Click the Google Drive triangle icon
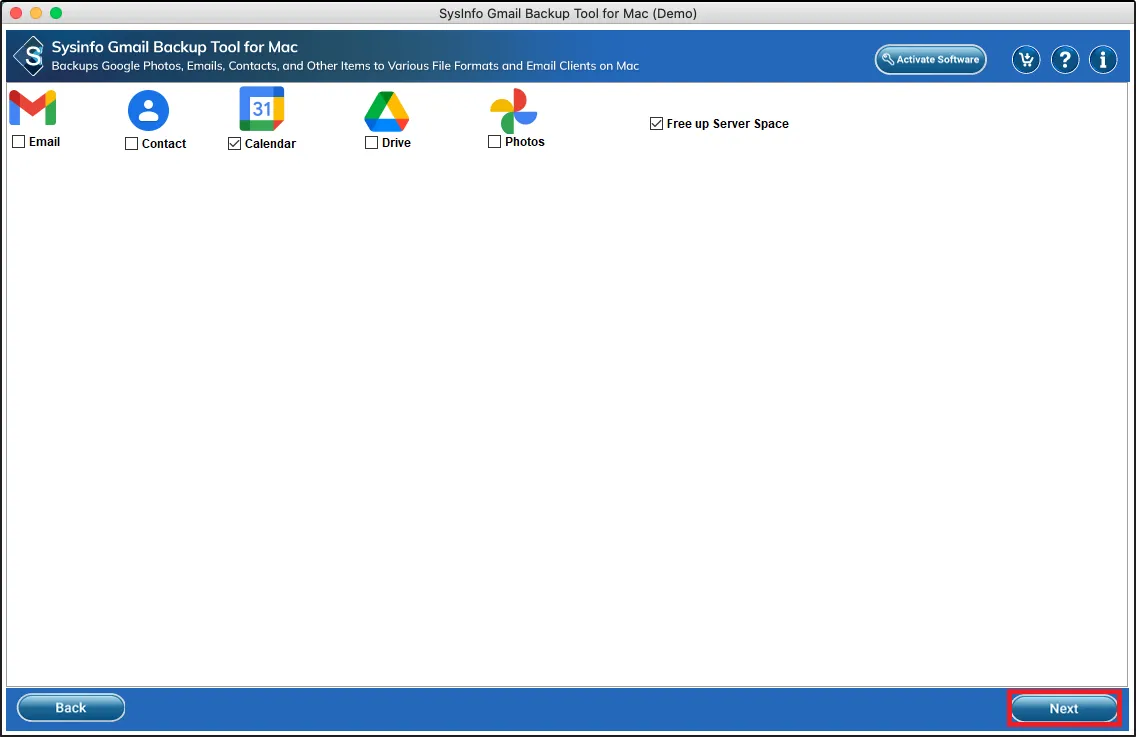Screen dimensions: 1136x737 tap(387, 112)
